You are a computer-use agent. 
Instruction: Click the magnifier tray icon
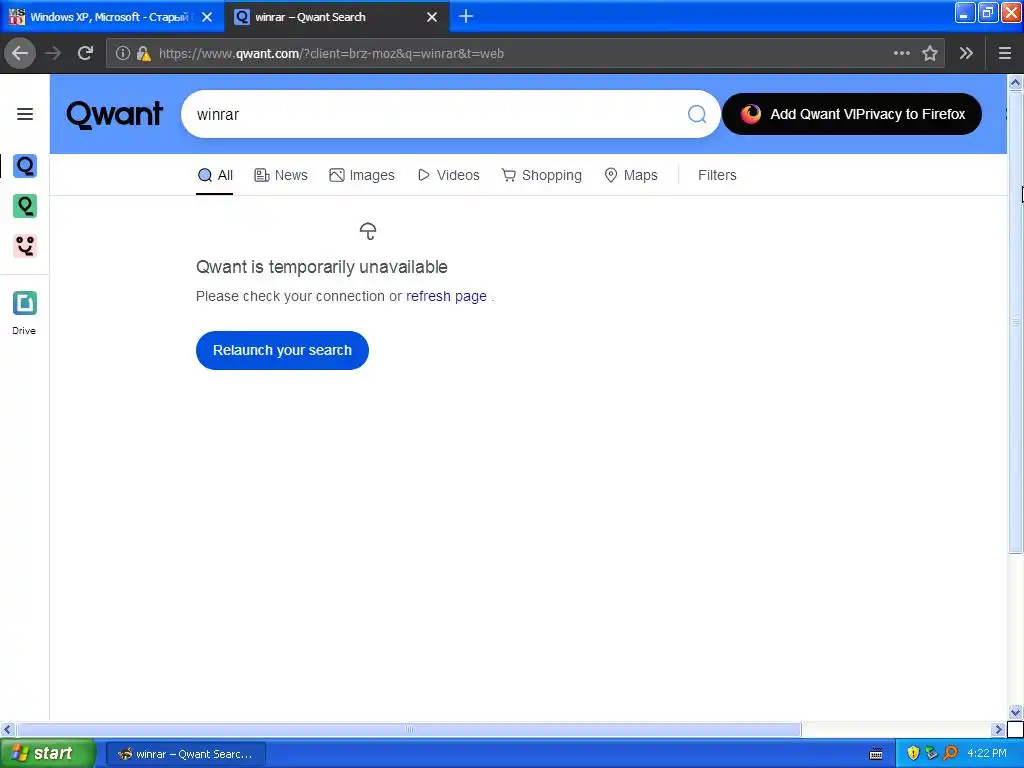[950, 753]
